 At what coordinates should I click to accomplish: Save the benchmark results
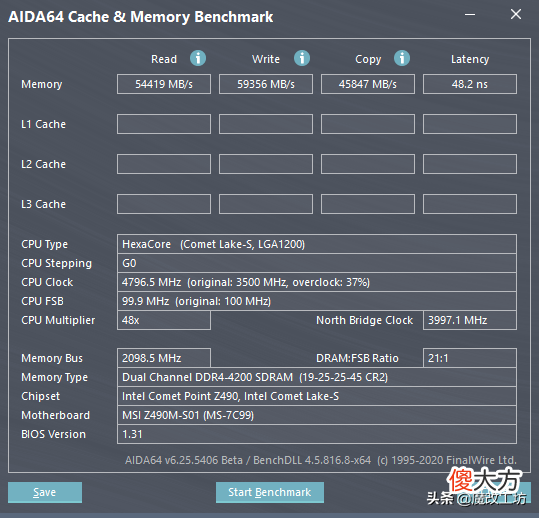coord(45,492)
